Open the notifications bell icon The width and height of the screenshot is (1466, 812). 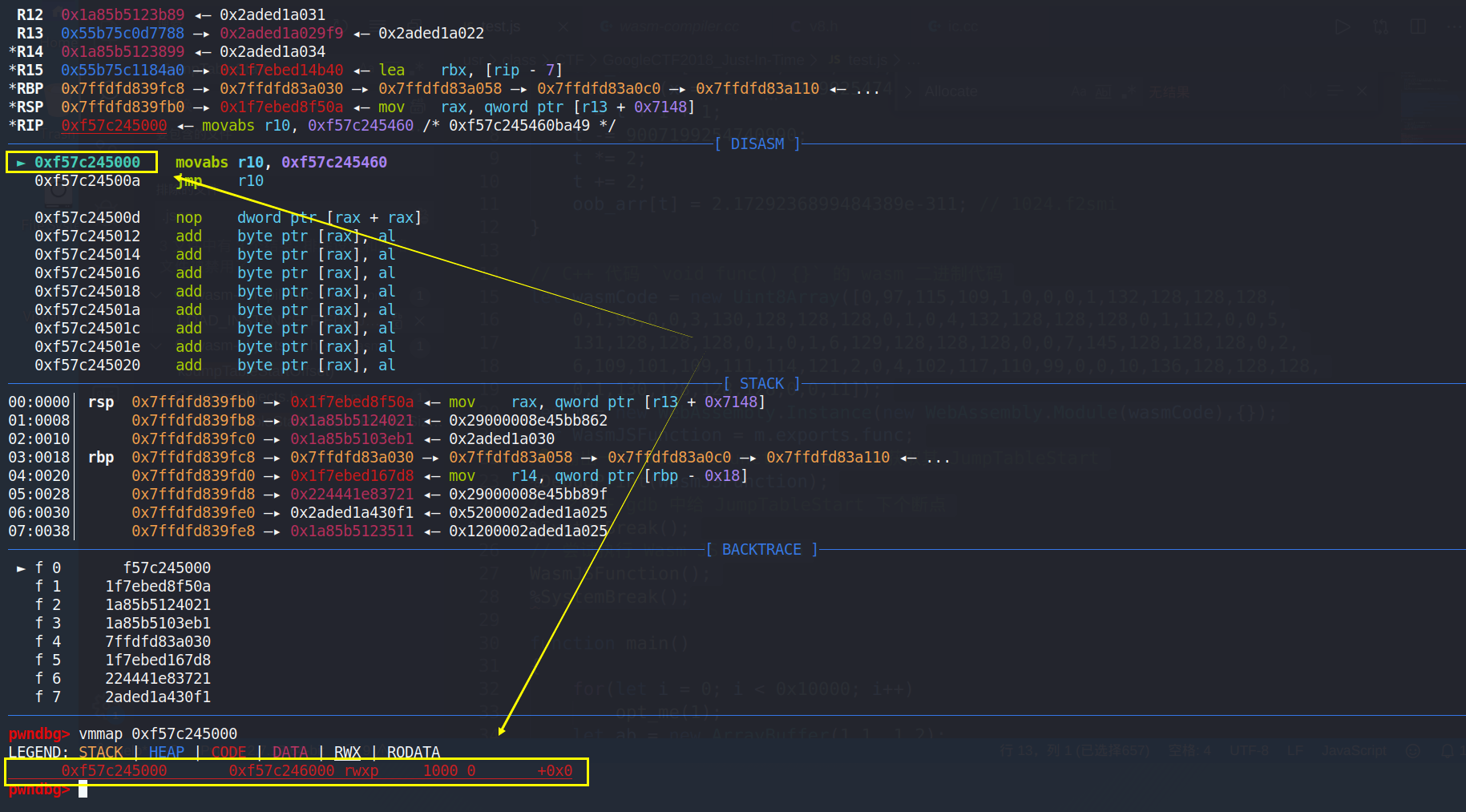point(1448,751)
